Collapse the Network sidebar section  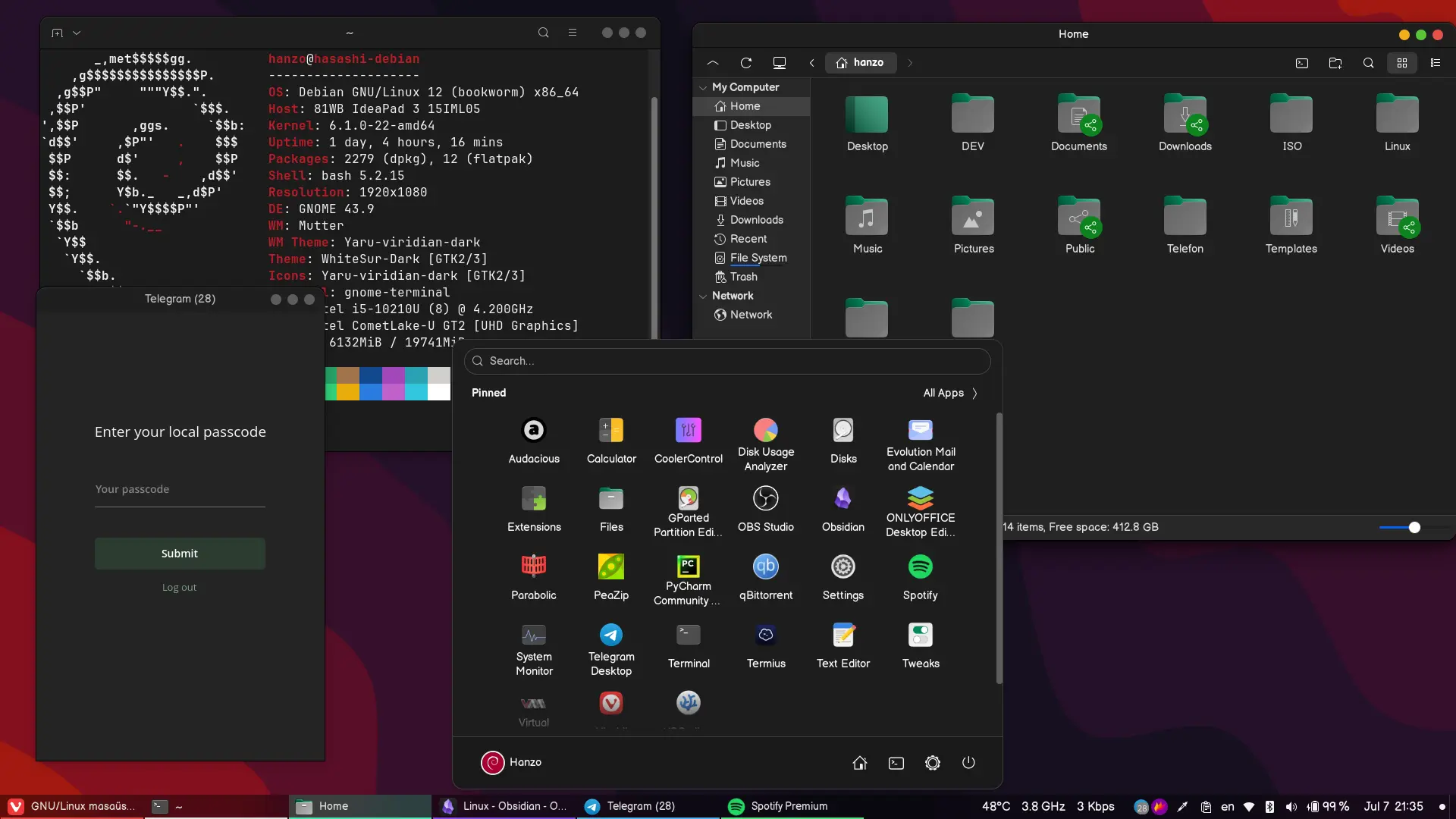point(703,296)
